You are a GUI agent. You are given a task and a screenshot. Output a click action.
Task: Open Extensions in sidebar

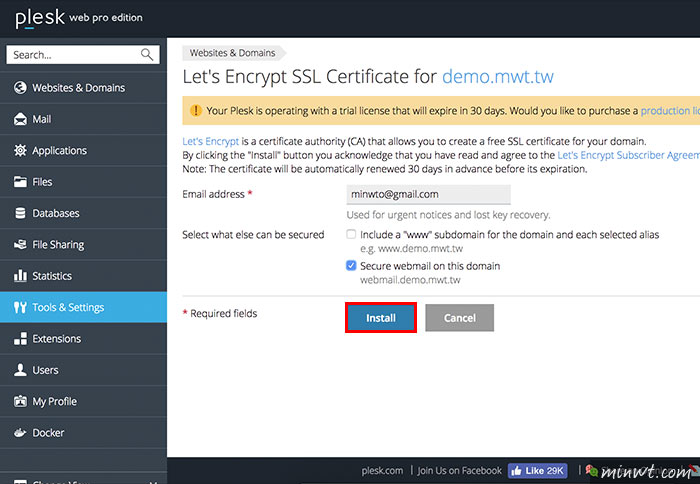[x=83, y=338]
